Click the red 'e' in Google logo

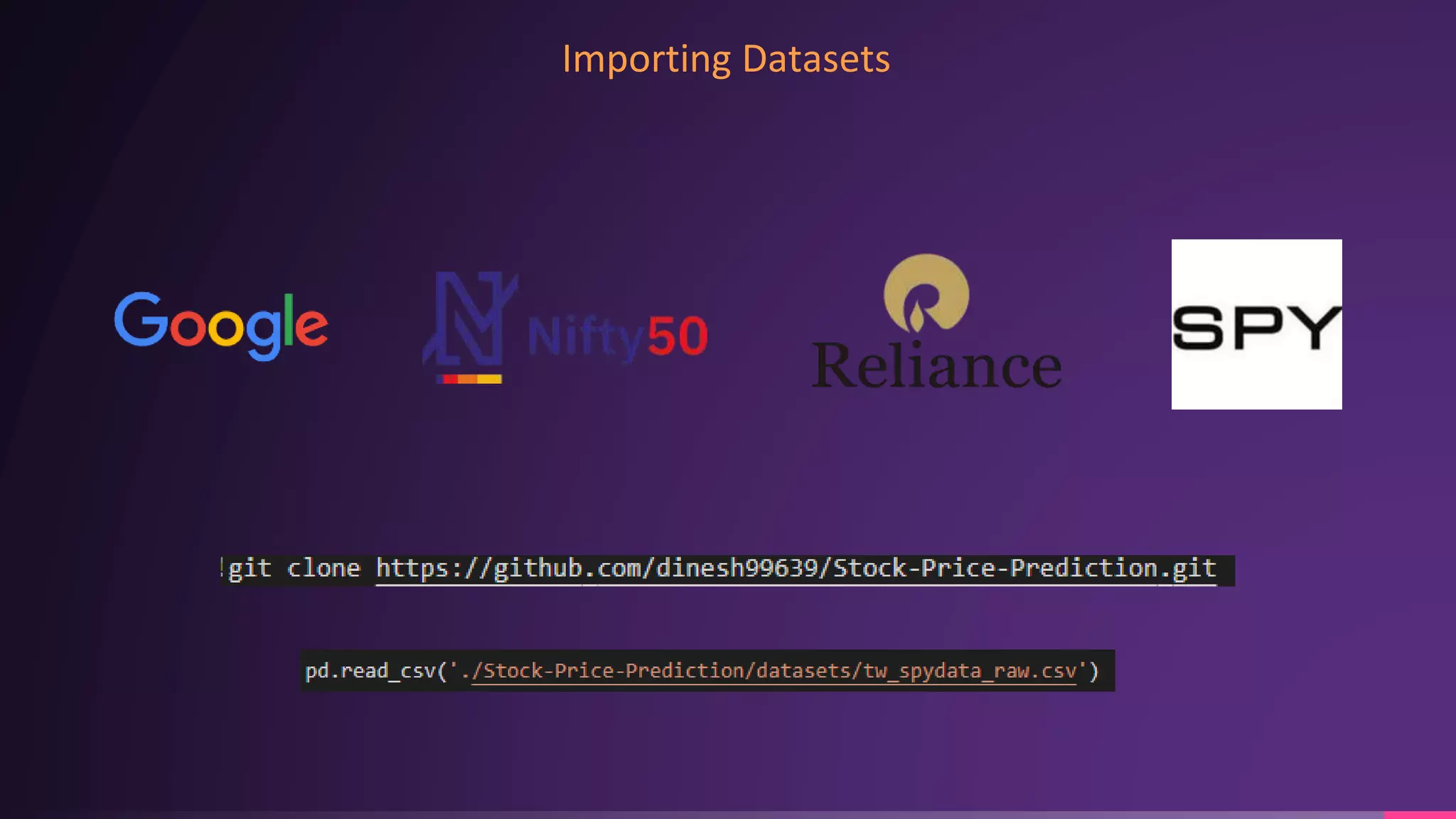pyautogui.click(x=312, y=328)
